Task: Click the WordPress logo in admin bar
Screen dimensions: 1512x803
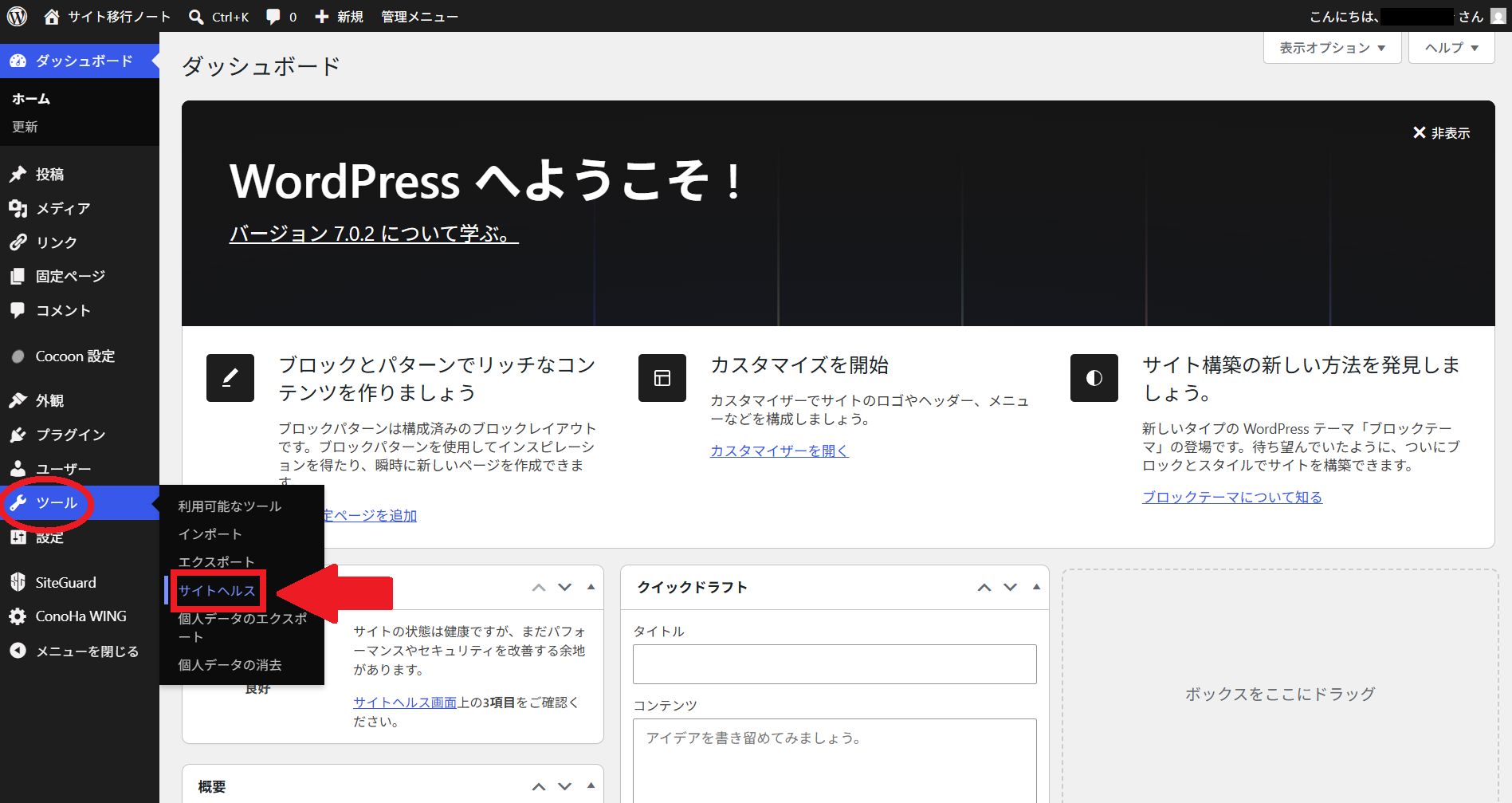Action: 17,16
